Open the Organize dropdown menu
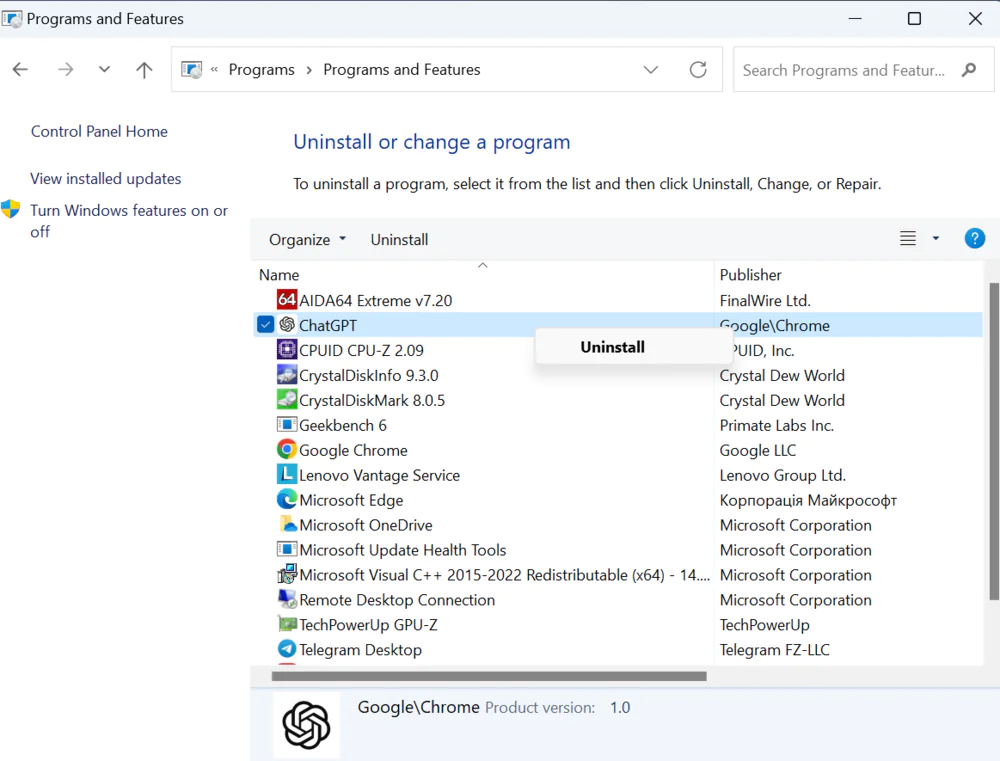This screenshot has height=761, width=1000. [x=307, y=239]
